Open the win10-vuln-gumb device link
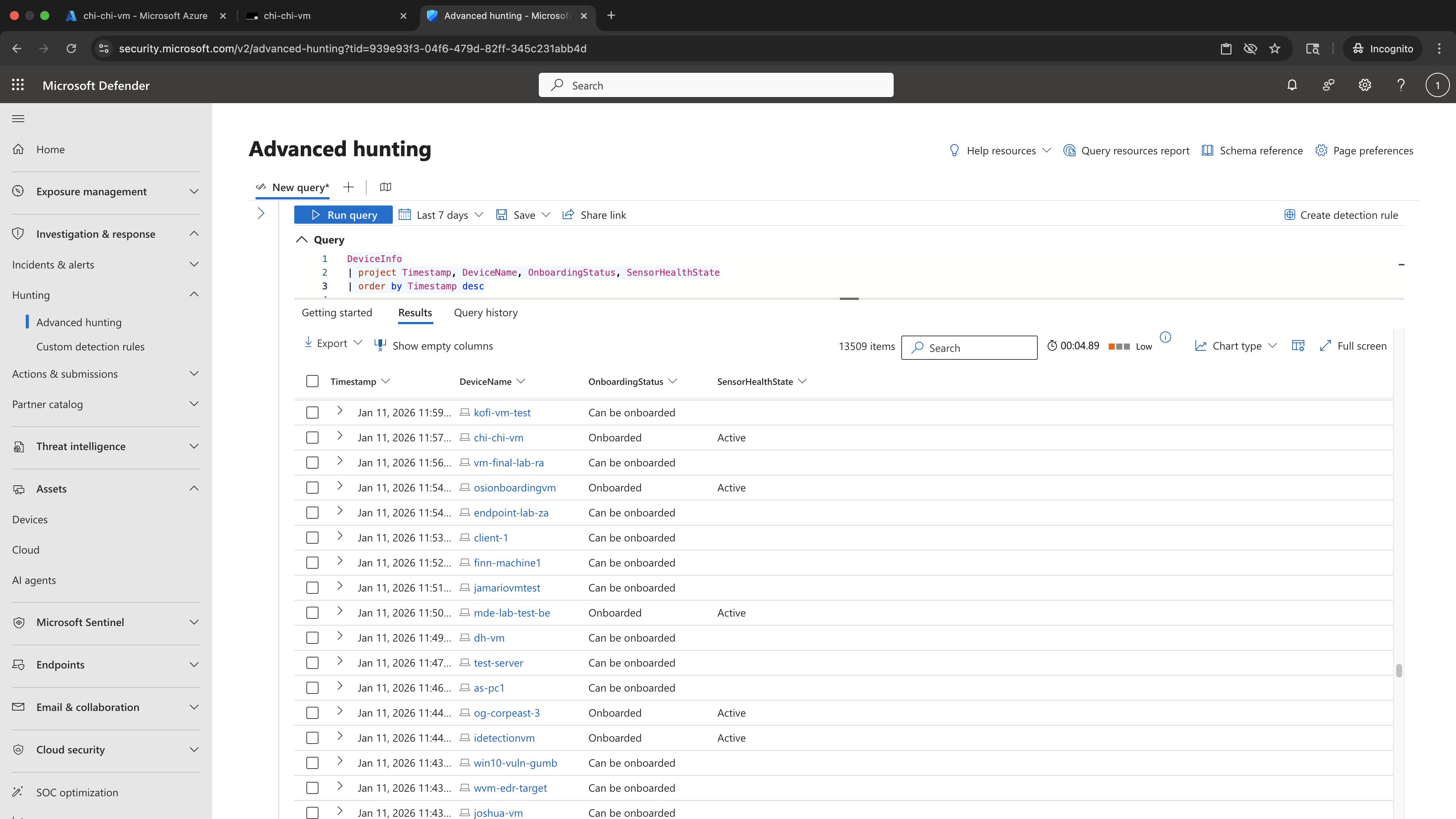 516,763
